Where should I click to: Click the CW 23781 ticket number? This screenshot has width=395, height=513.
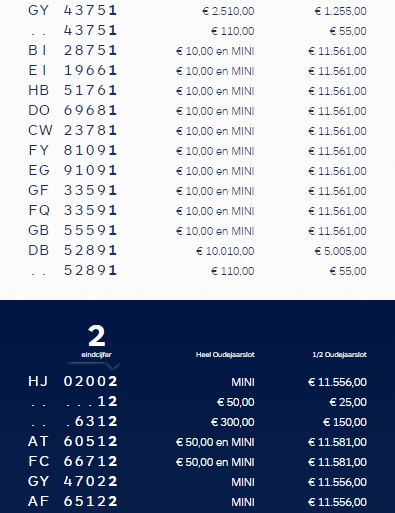pyautogui.click(x=73, y=130)
